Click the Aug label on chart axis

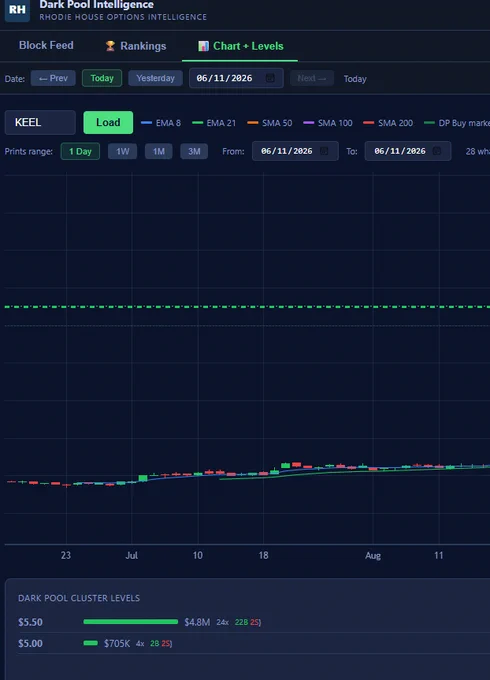pos(373,556)
